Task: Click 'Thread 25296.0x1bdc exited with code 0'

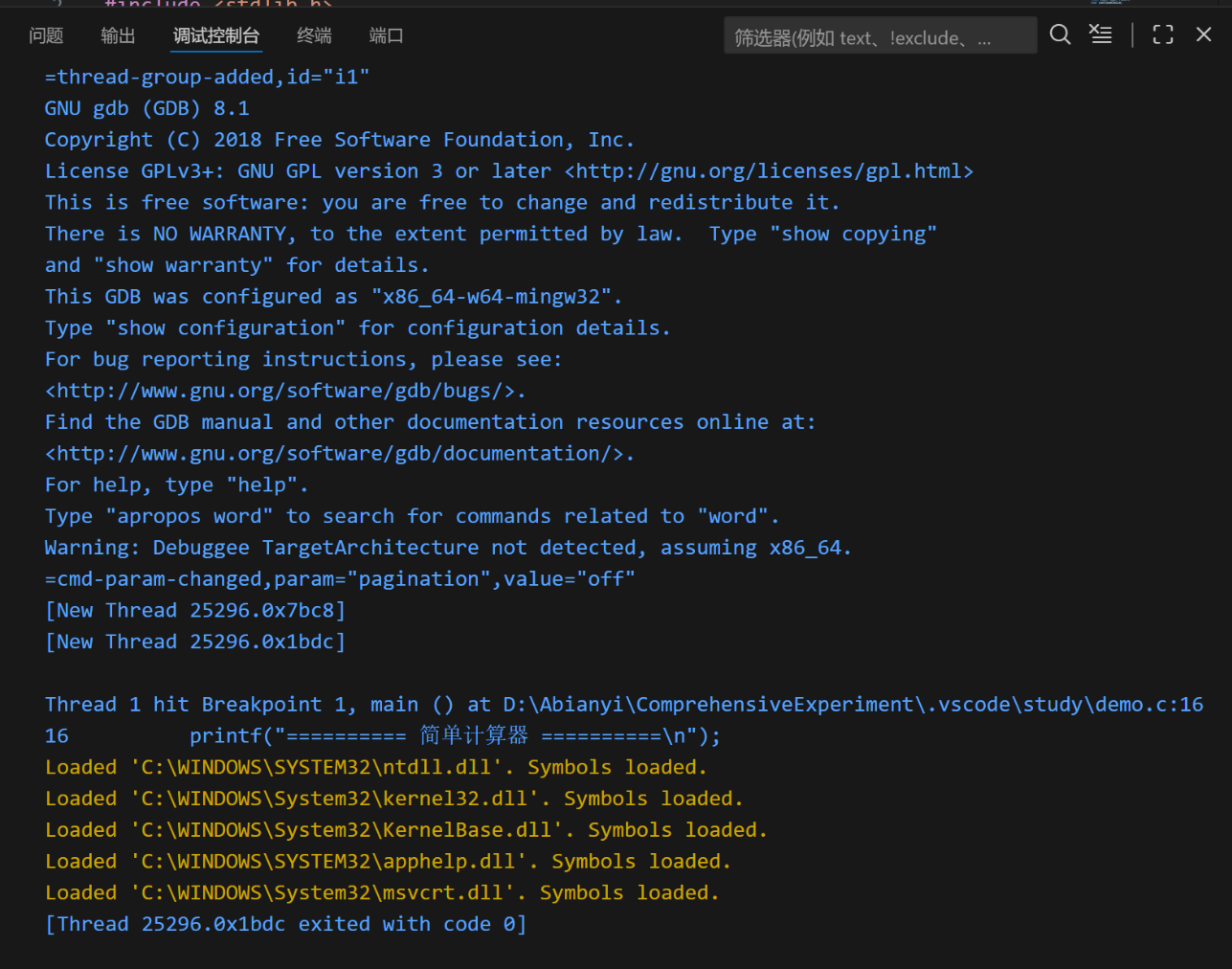Action: click(285, 925)
